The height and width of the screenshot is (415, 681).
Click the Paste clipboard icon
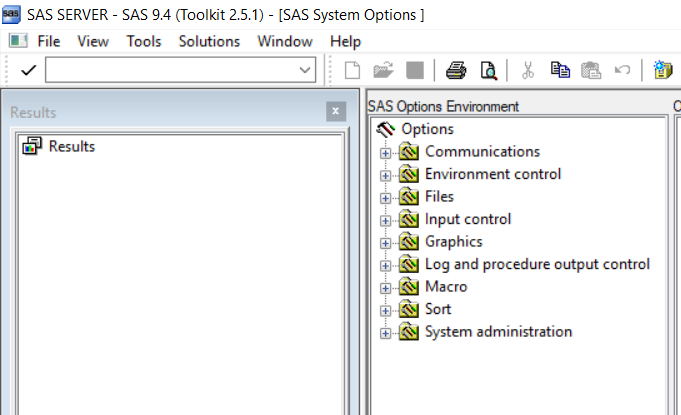click(591, 70)
